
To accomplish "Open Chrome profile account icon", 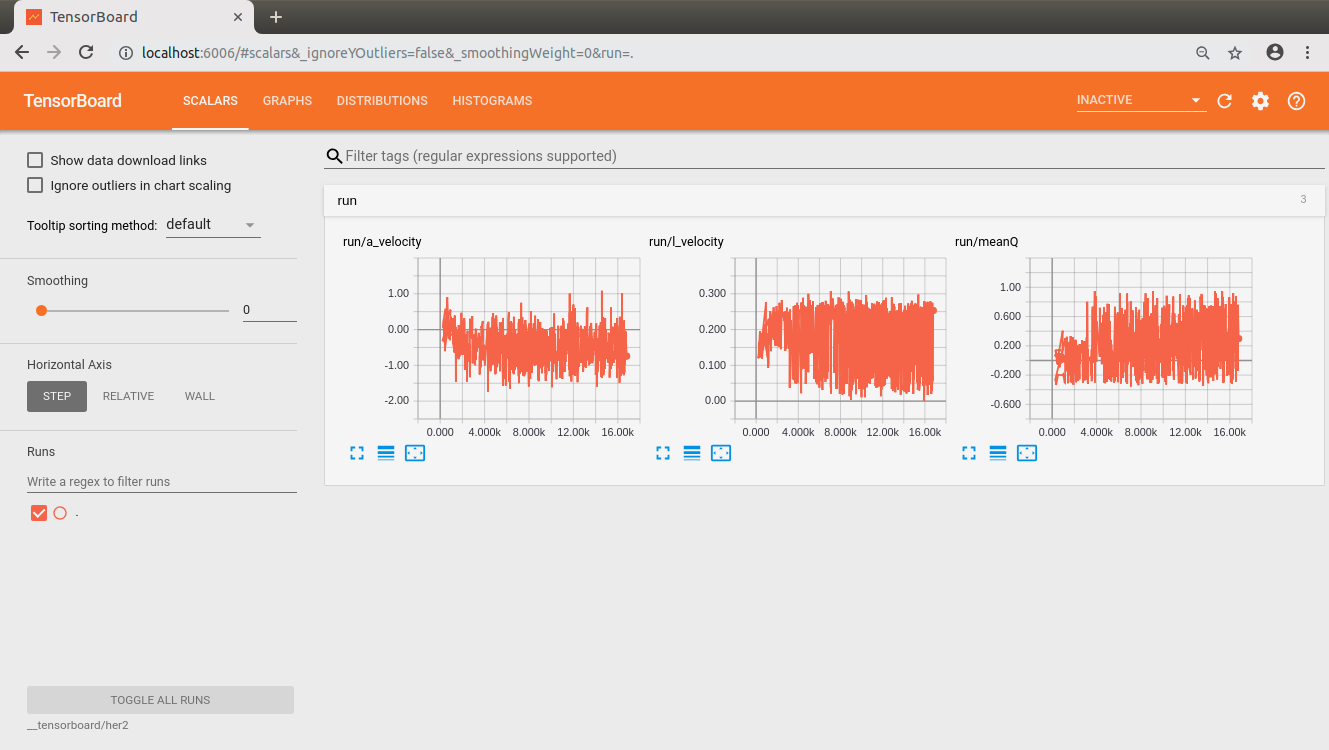I will tap(1274, 52).
